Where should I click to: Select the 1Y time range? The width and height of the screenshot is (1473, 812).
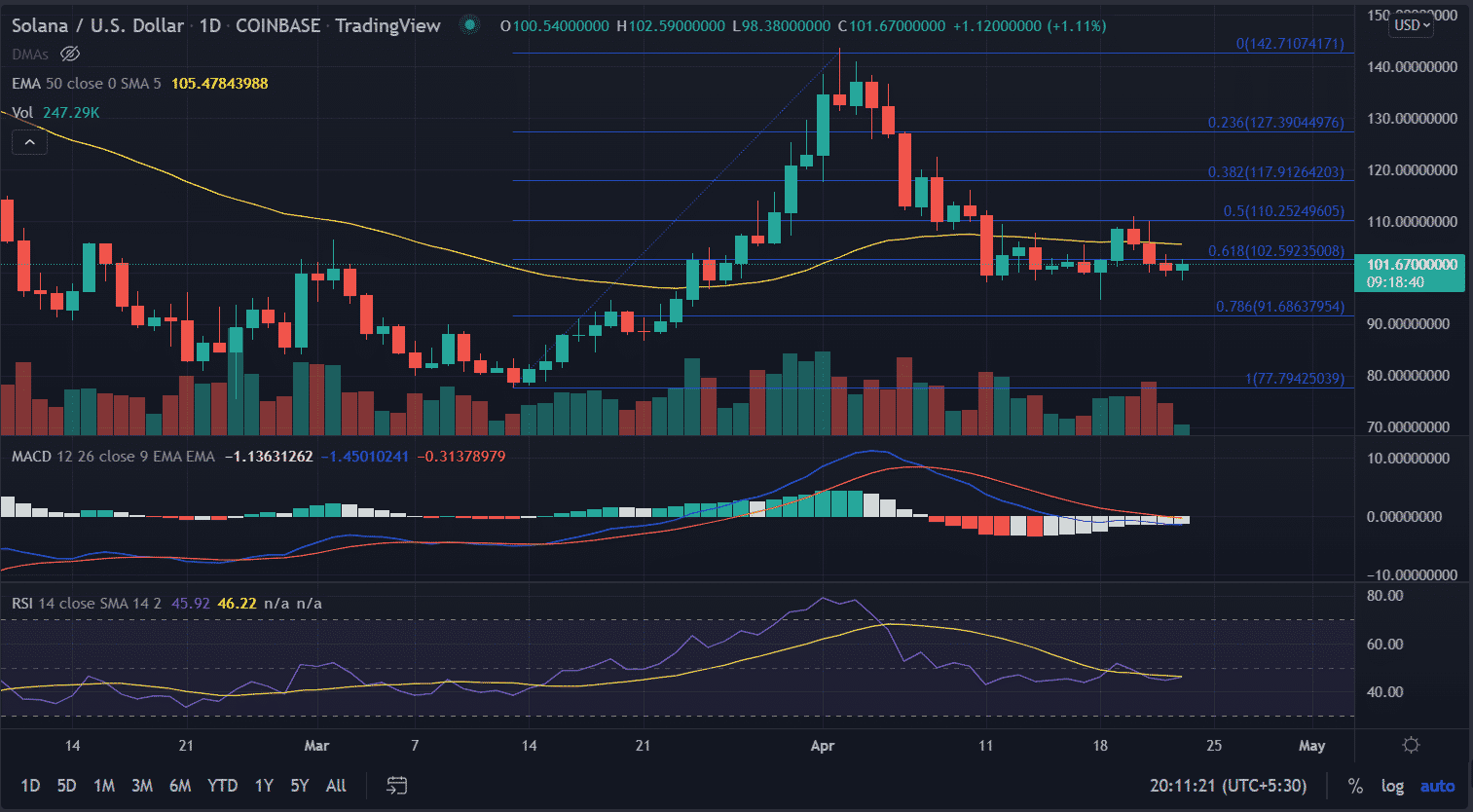tap(264, 786)
